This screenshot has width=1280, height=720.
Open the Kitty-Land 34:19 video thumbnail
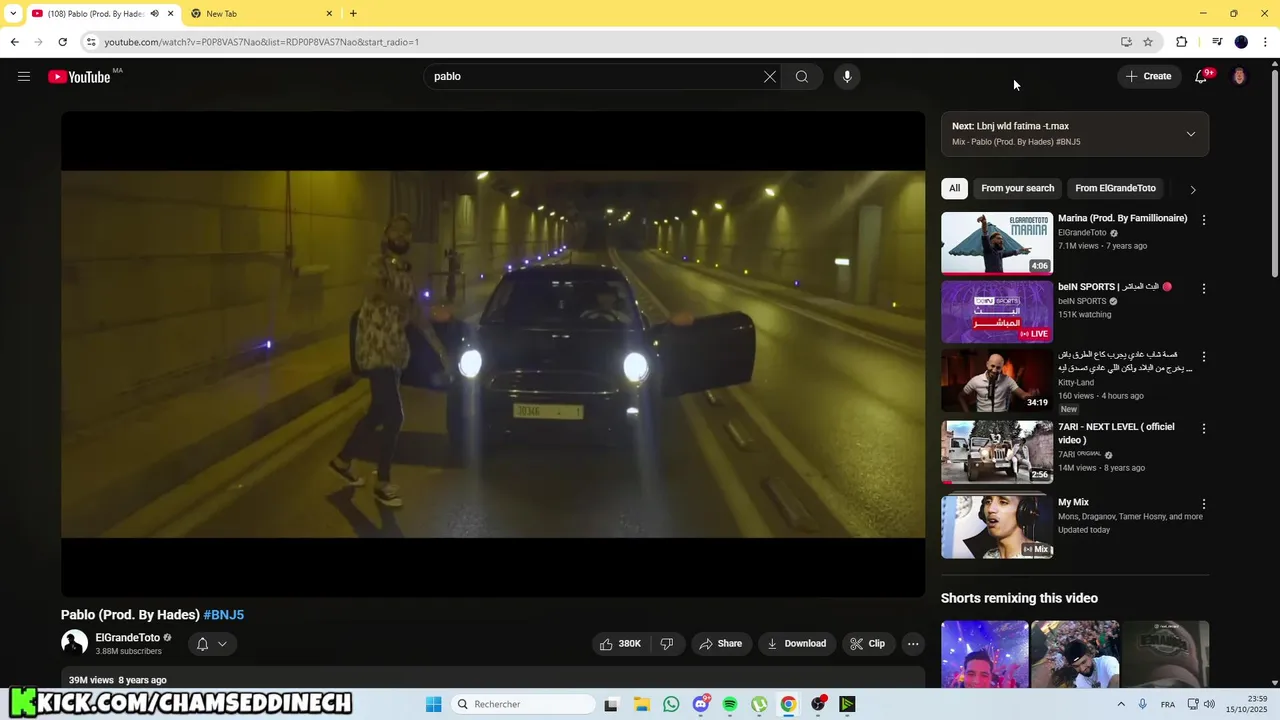point(997,380)
